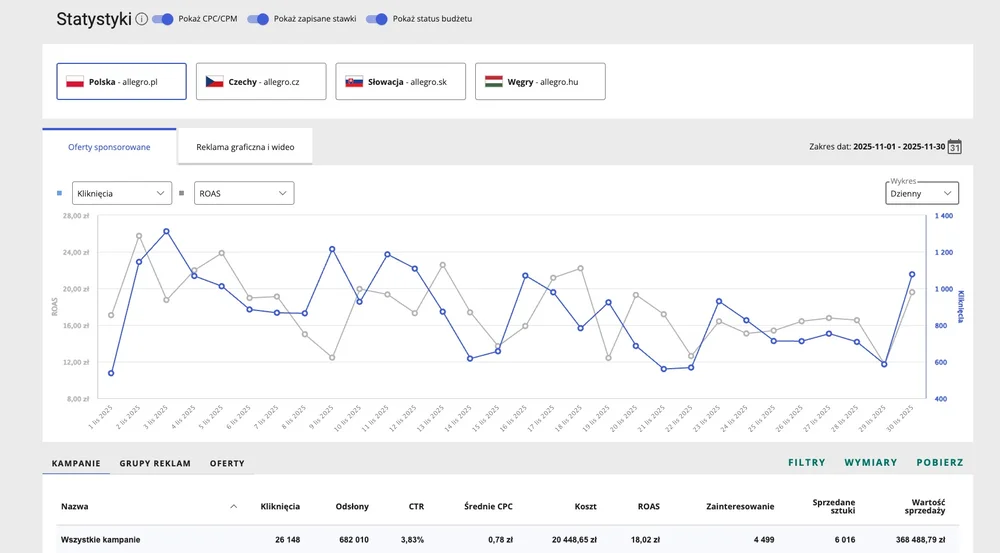Sort by Nazwa column arrow
1000x553 pixels.
pos(234,507)
